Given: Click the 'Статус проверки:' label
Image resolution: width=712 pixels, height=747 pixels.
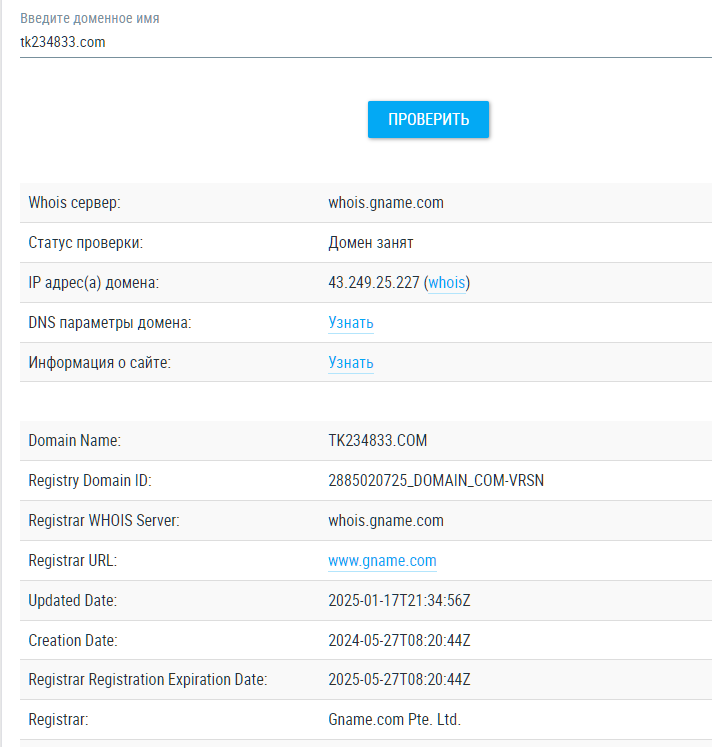Looking at the screenshot, I should point(86,242).
